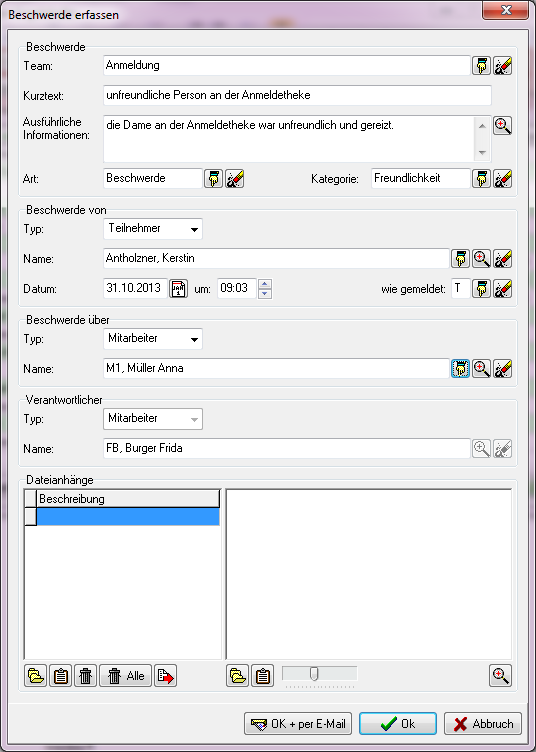Confirm with the Ok button
The image size is (536, 752).
tap(398, 724)
